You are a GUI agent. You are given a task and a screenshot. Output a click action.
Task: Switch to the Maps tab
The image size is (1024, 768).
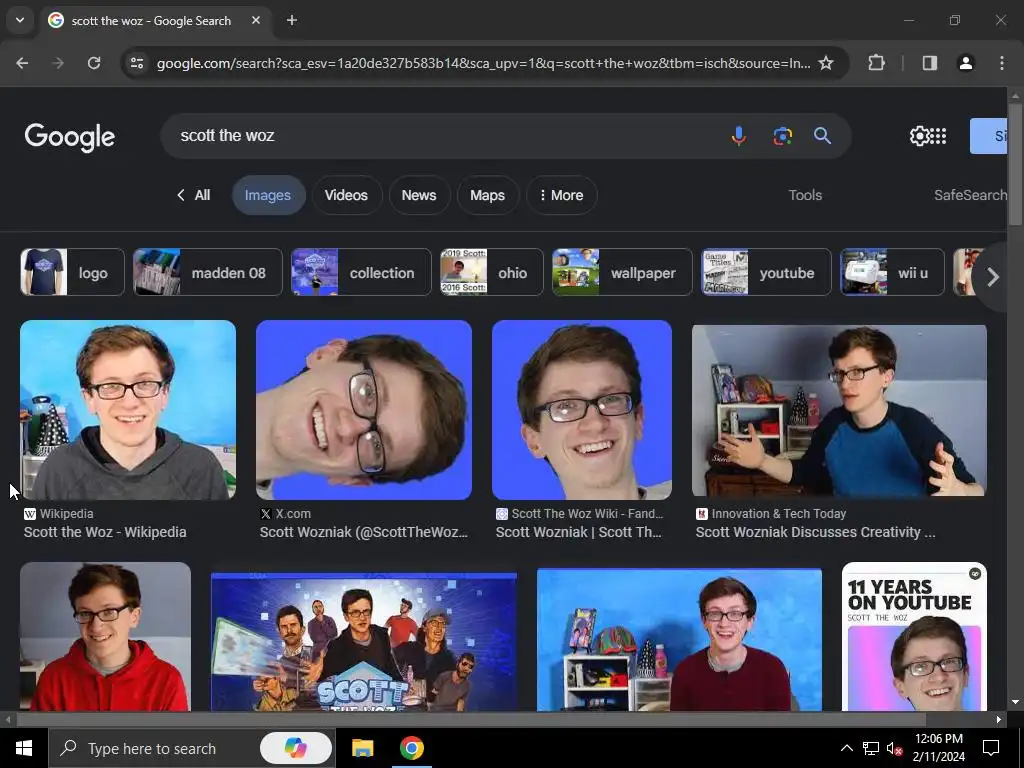pos(487,195)
